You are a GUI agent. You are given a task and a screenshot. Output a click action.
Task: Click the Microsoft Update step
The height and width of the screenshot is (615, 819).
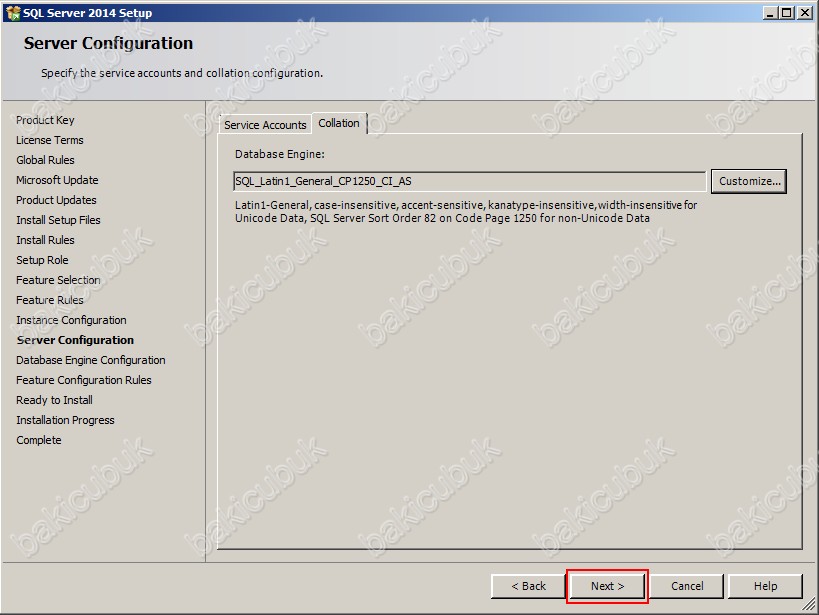(57, 180)
